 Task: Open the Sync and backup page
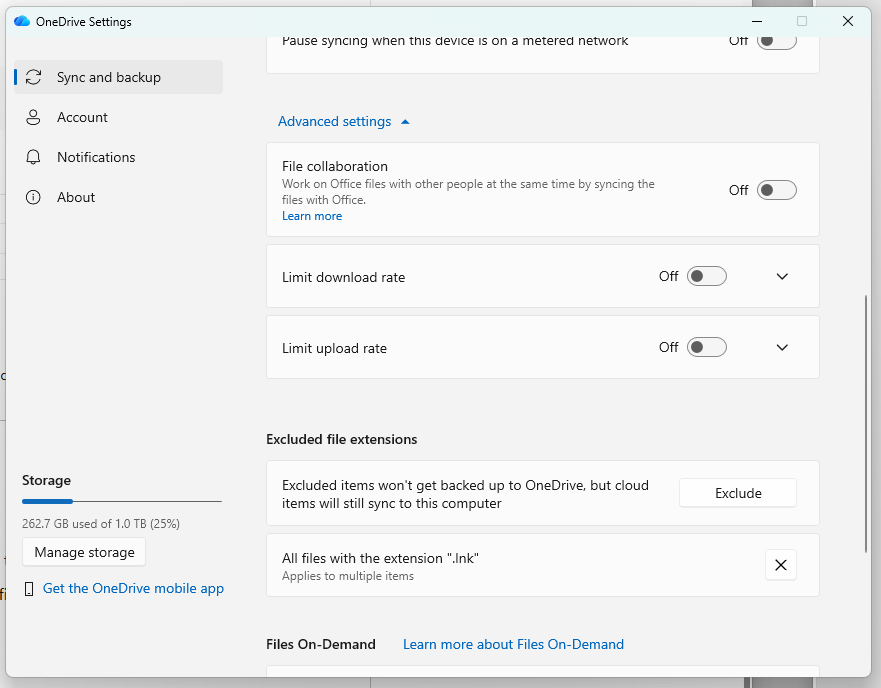coord(119,77)
